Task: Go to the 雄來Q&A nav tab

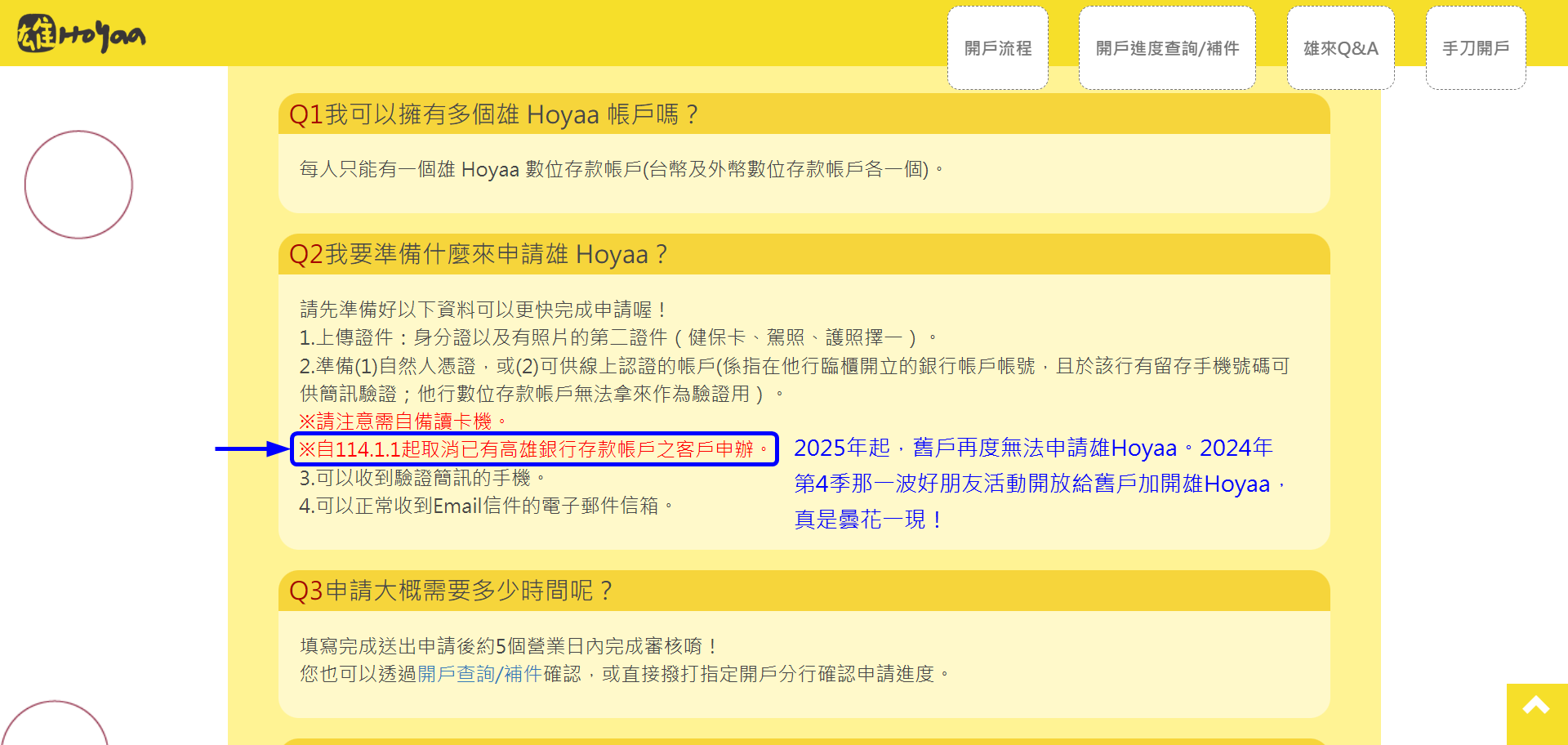Action: coord(1341,48)
